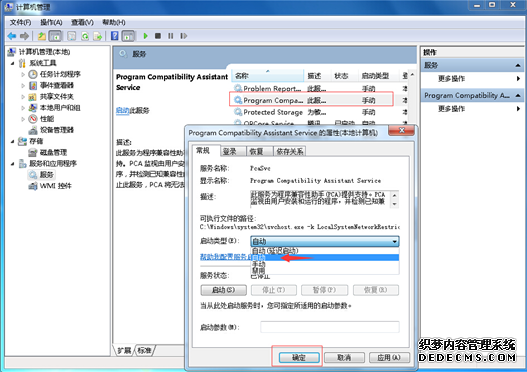Open the 操作(A) menu
The height and width of the screenshot is (372, 527).
pyautogui.click(x=51, y=22)
